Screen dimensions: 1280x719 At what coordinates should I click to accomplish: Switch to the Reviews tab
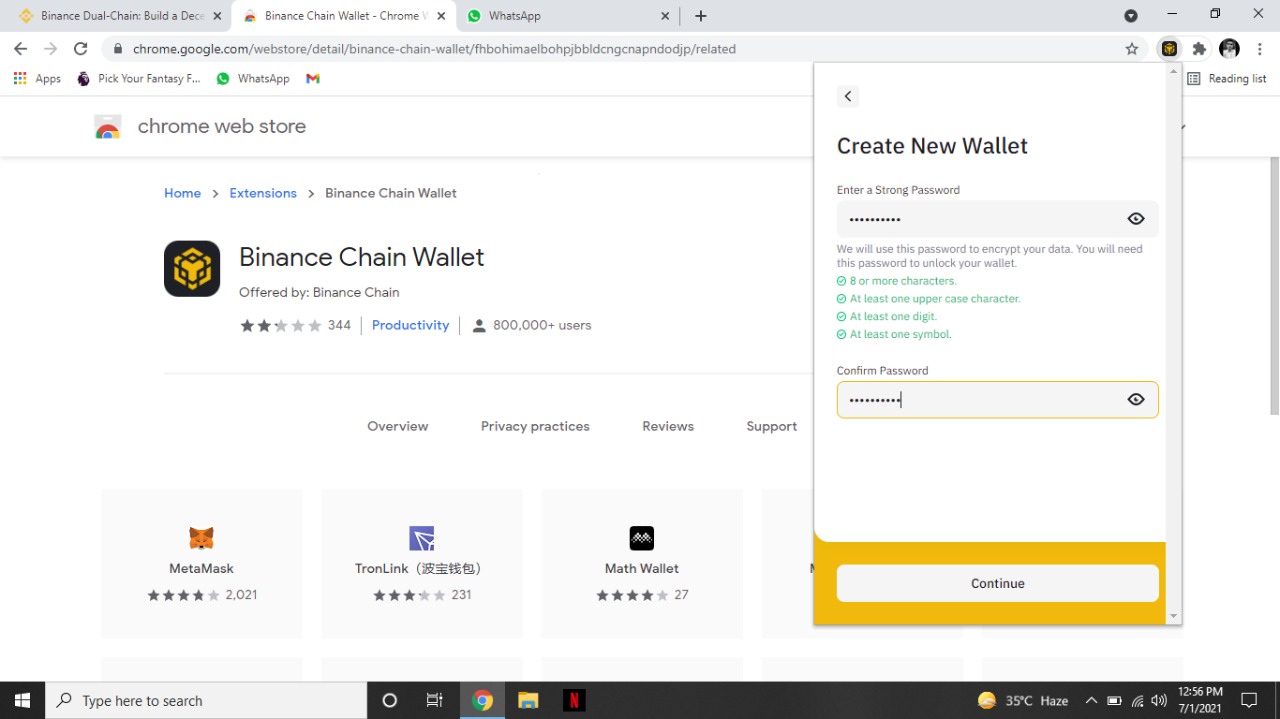point(668,426)
